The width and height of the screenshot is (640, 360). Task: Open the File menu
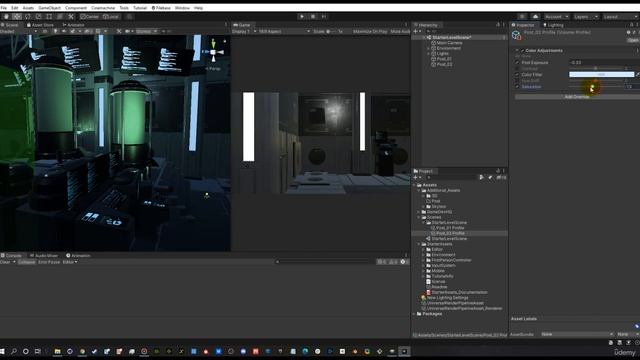click(4, 8)
